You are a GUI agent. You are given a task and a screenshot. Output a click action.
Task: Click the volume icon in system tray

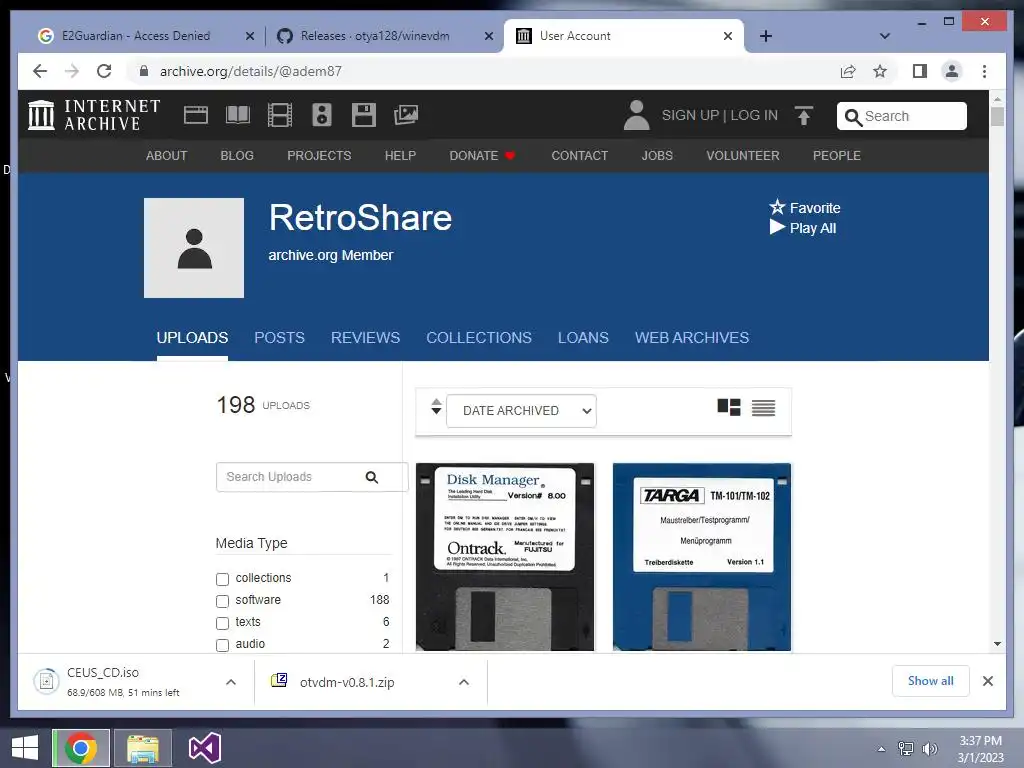point(930,748)
